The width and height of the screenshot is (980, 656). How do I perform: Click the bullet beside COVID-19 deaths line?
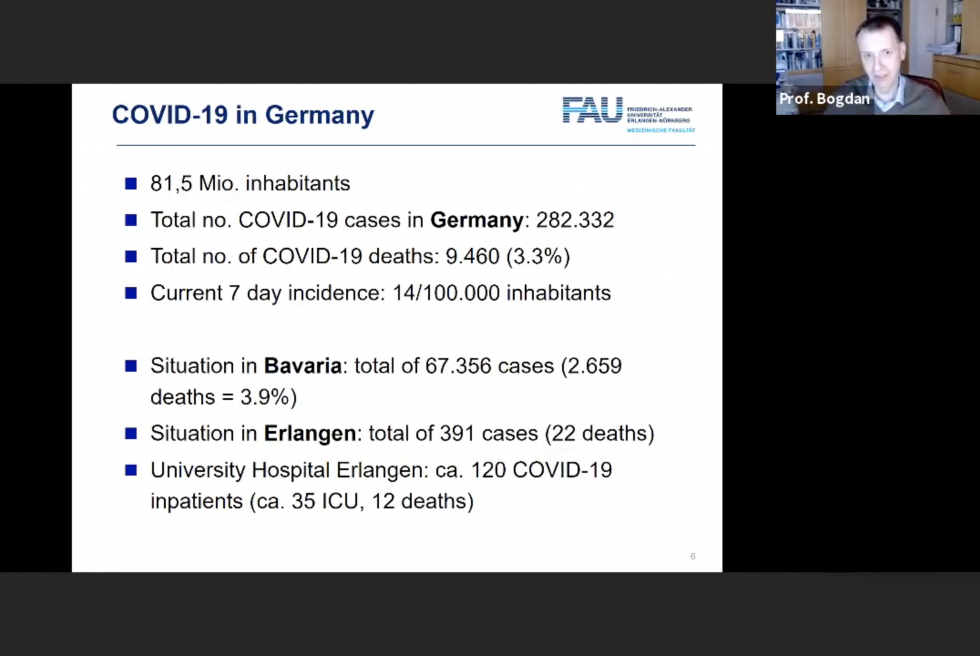(131, 256)
